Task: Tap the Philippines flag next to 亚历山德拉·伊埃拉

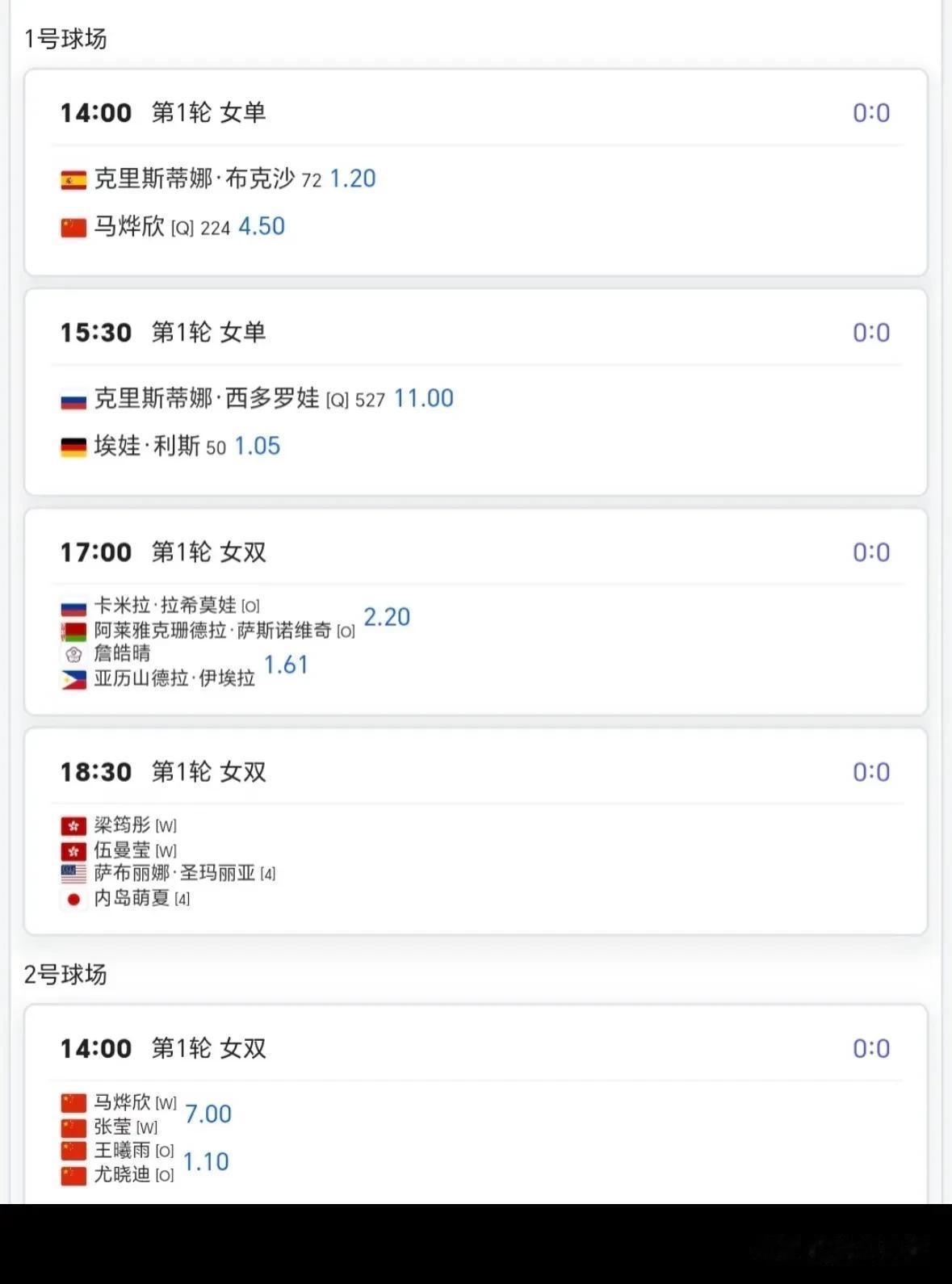Action: tap(73, 680)
